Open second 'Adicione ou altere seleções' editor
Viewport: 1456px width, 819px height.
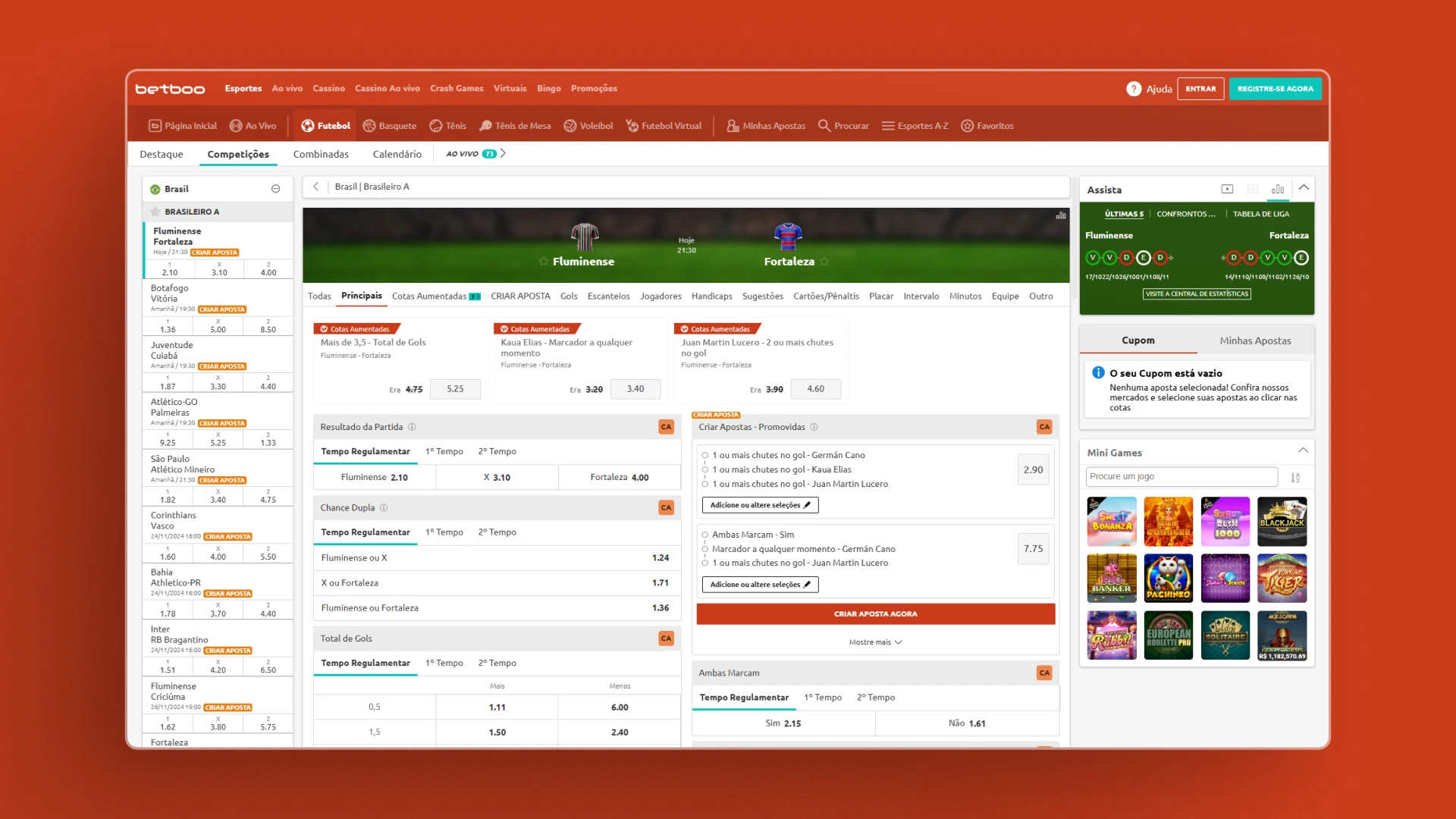pyautogui.click(x=760, y=585)
